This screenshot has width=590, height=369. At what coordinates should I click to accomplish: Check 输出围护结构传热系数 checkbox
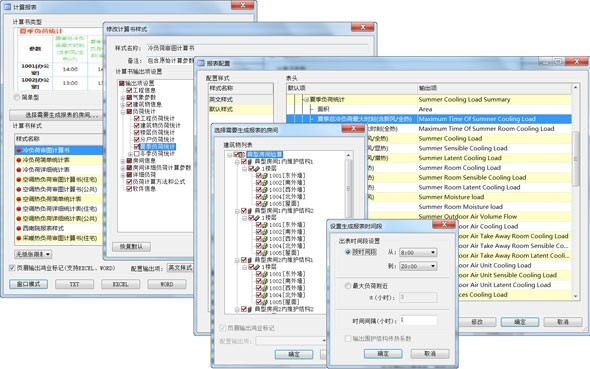coord(348,339)
